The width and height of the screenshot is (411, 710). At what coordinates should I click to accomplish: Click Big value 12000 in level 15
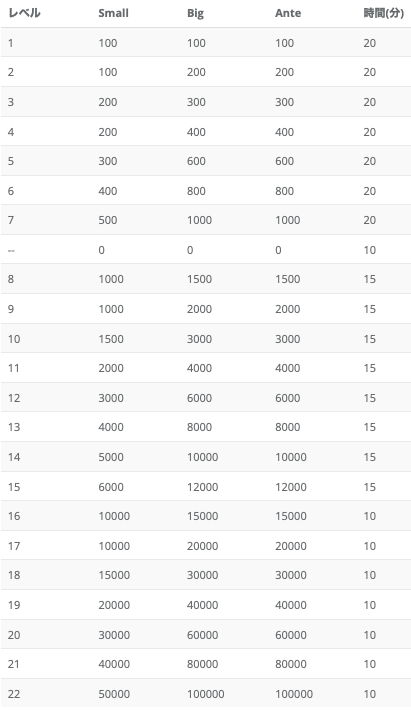click(x=202, y=487)
